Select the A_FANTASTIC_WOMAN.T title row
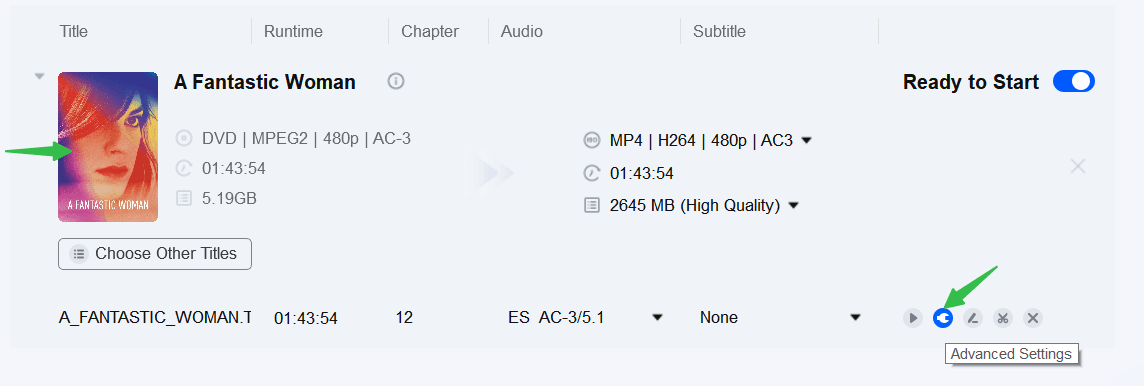 point(155,317)
